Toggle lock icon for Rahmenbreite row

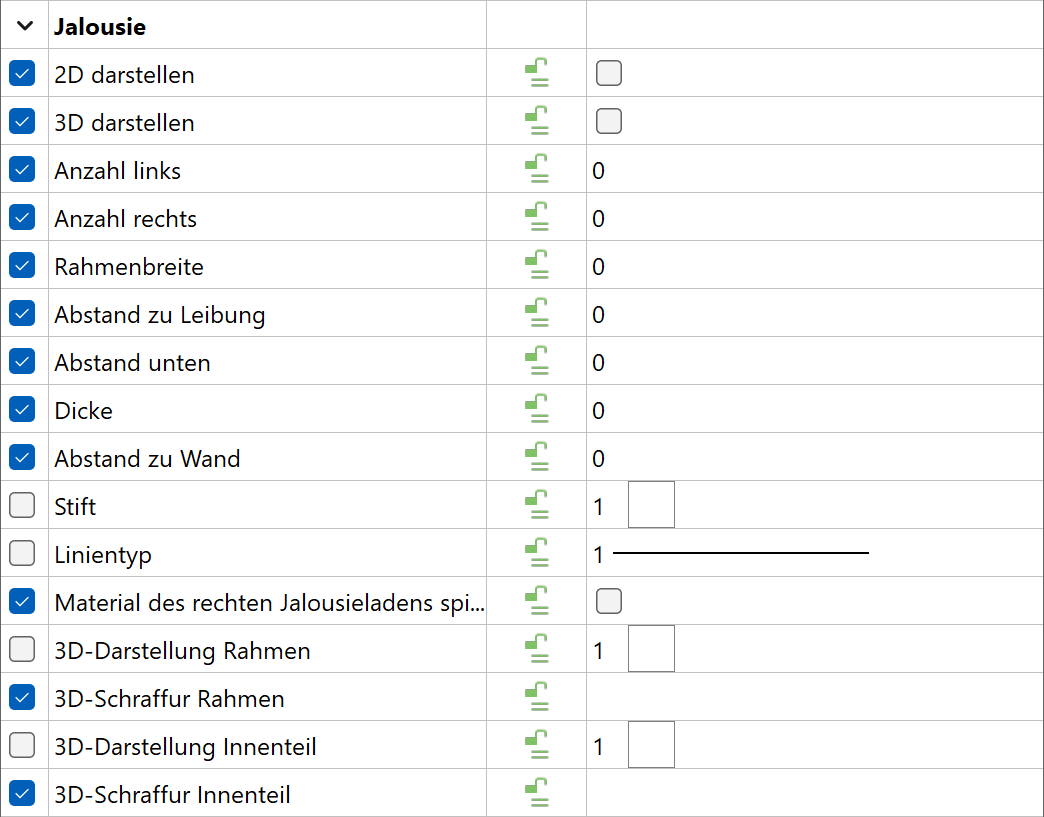tap(537, 265)
